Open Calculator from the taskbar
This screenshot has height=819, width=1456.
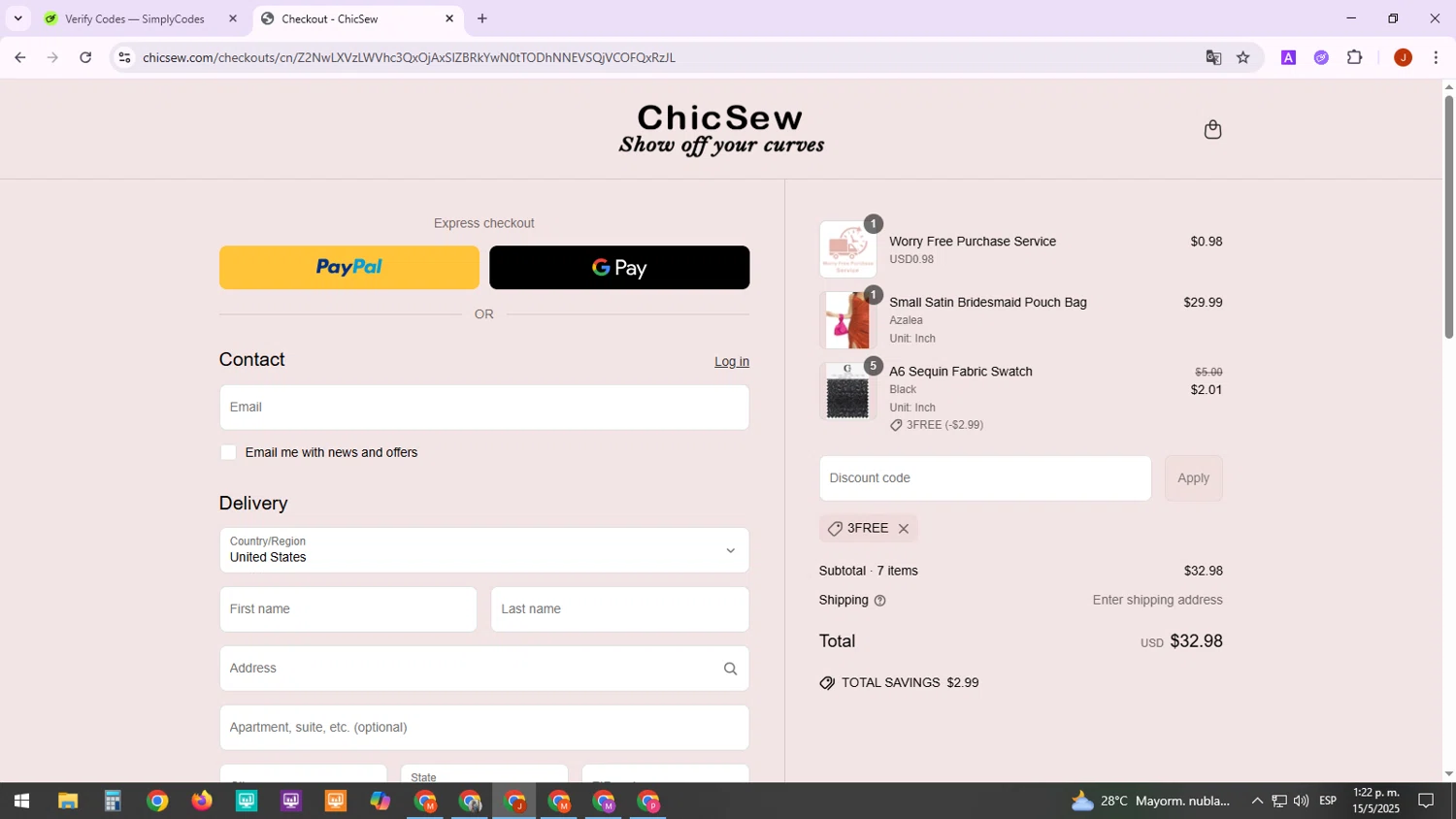pyautogui.click(x=113, y=802)
